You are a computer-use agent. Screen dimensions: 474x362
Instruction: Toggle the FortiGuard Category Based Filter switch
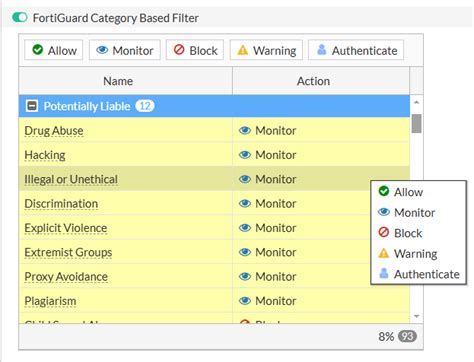coord(20,17)
